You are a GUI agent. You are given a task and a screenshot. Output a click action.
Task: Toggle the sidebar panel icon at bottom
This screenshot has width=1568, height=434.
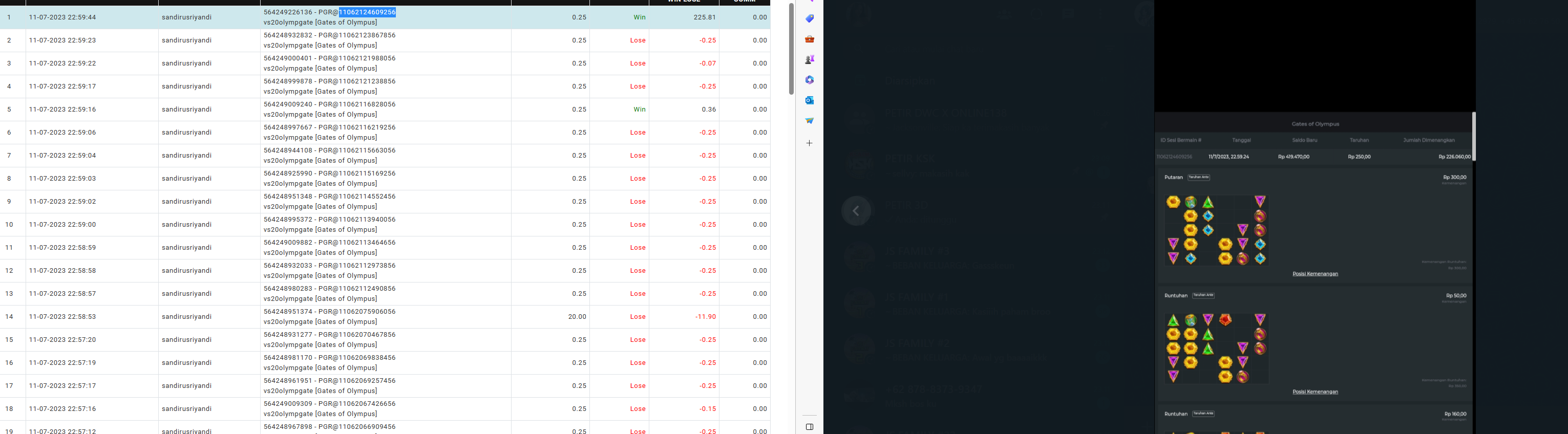[x=810, y=427]
